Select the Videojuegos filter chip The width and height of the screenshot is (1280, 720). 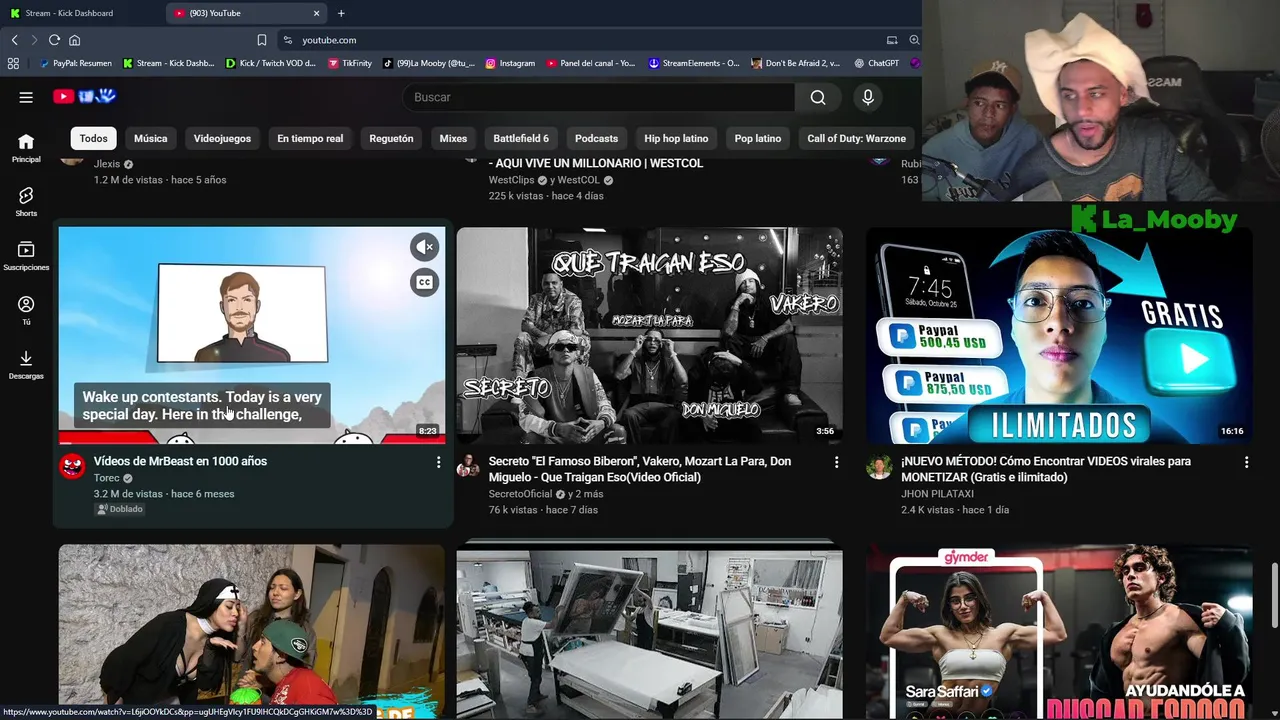[222, 139]
